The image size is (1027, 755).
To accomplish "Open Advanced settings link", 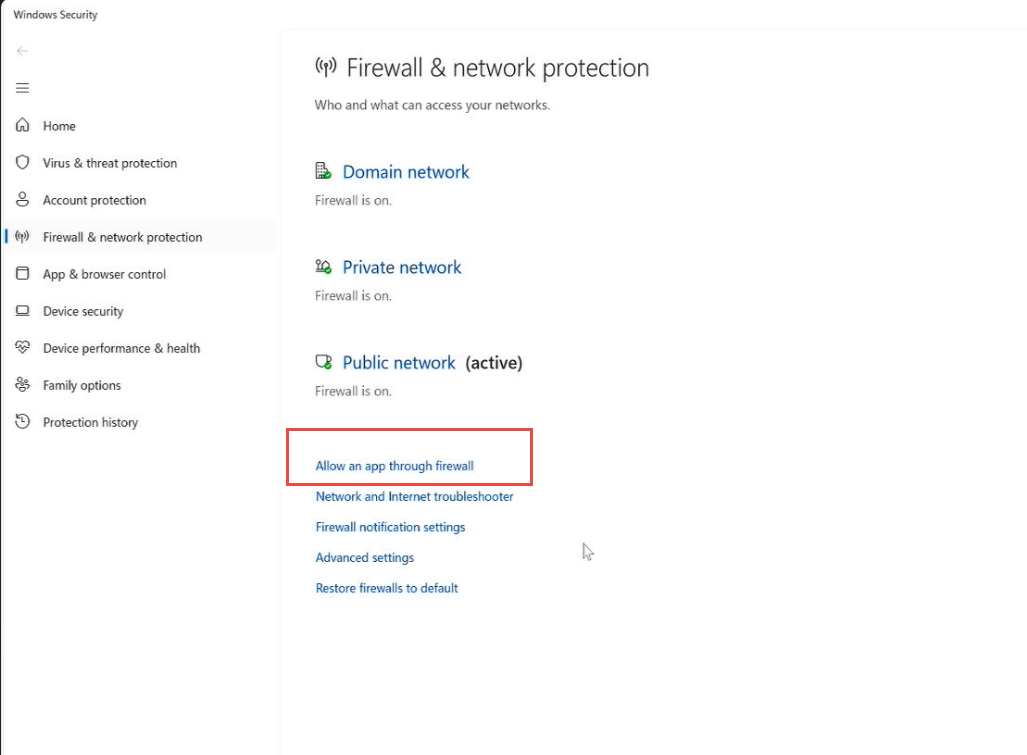I will [364, 558].
